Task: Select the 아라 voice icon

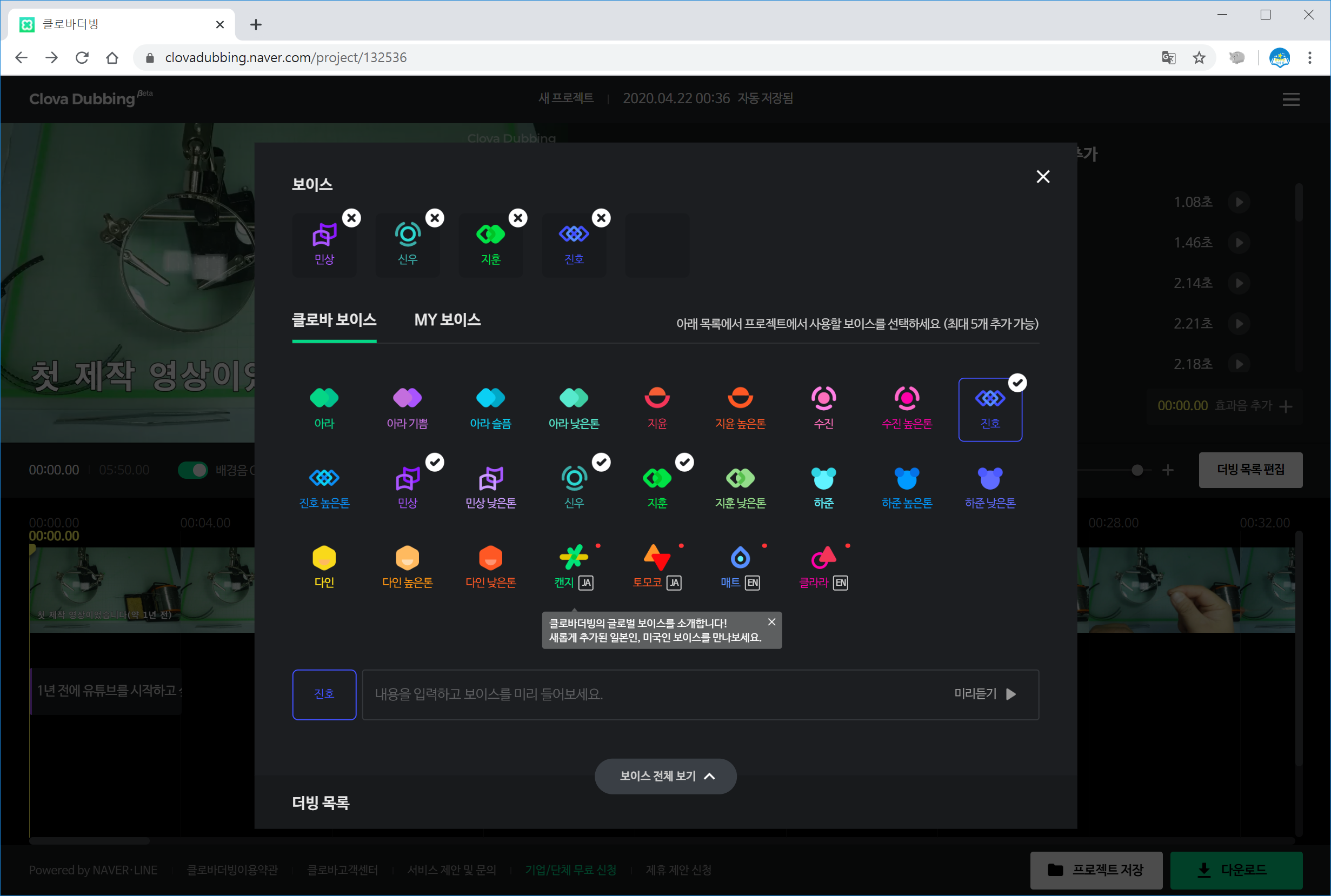Action: (x=324, y=398)
